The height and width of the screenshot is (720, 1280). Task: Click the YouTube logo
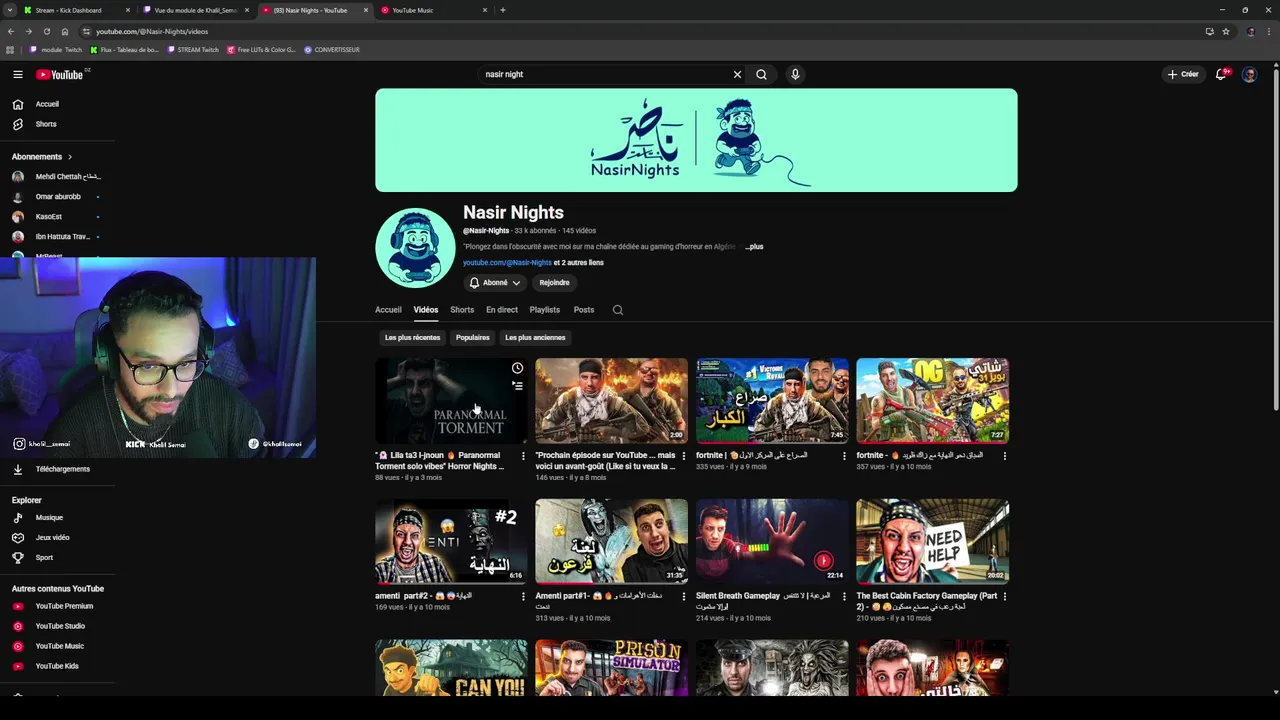pos(60,74)
